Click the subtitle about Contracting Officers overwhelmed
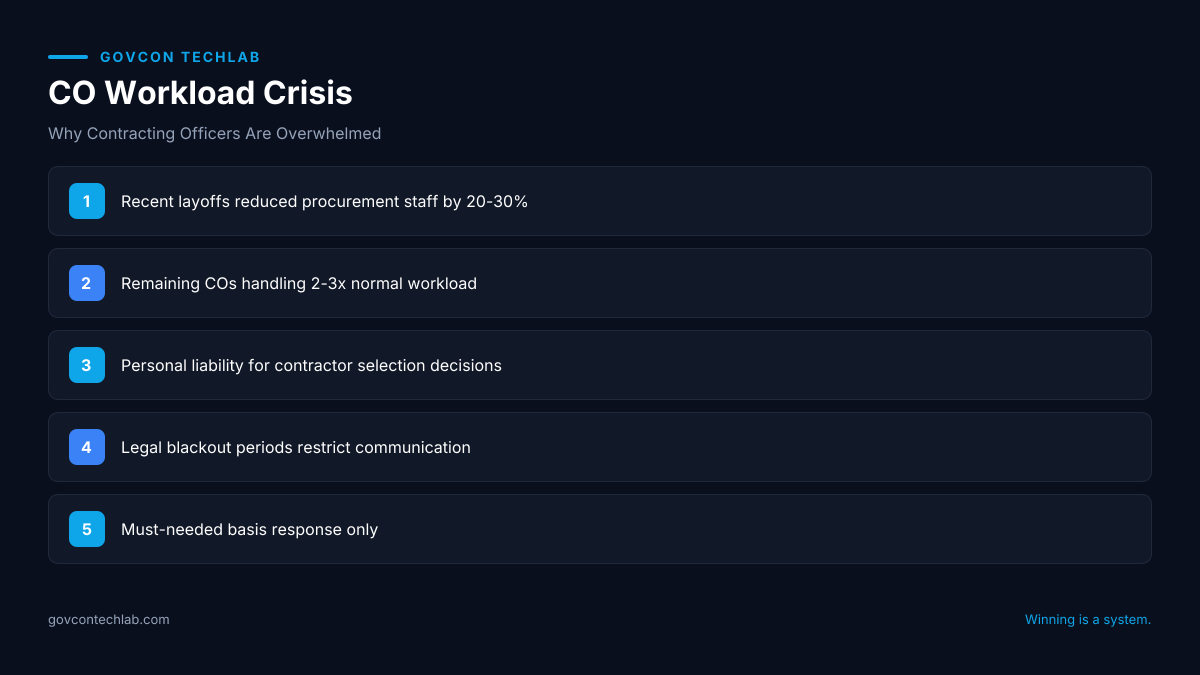Viewport: 1200px width, 675px height. click(214, 133)
